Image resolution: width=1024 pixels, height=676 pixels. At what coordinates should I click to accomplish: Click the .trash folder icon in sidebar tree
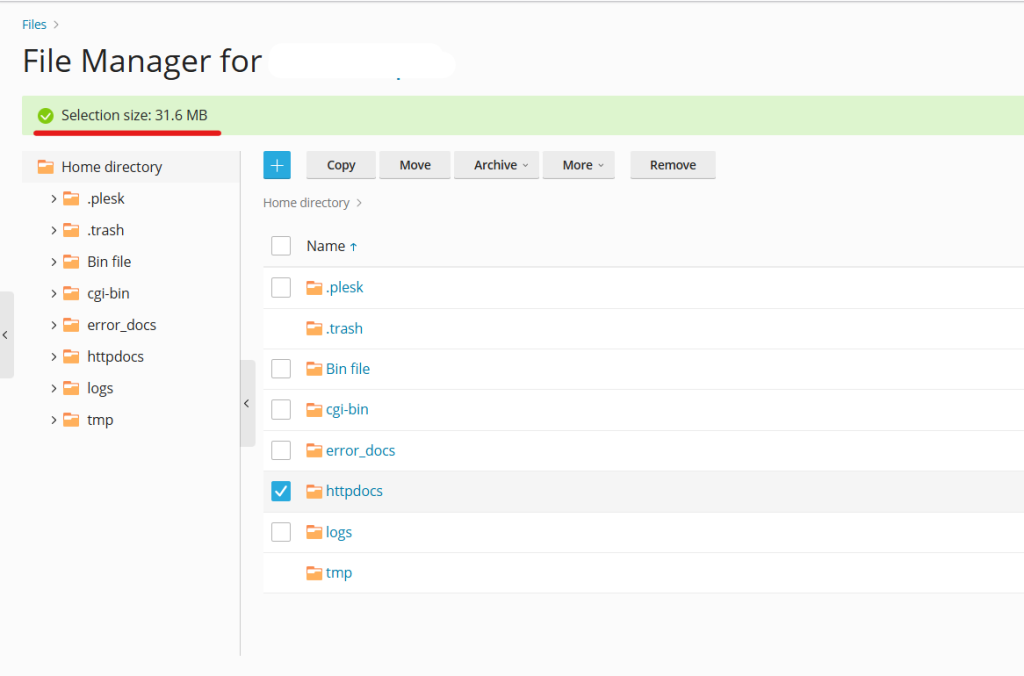click(x=71, y=230)
